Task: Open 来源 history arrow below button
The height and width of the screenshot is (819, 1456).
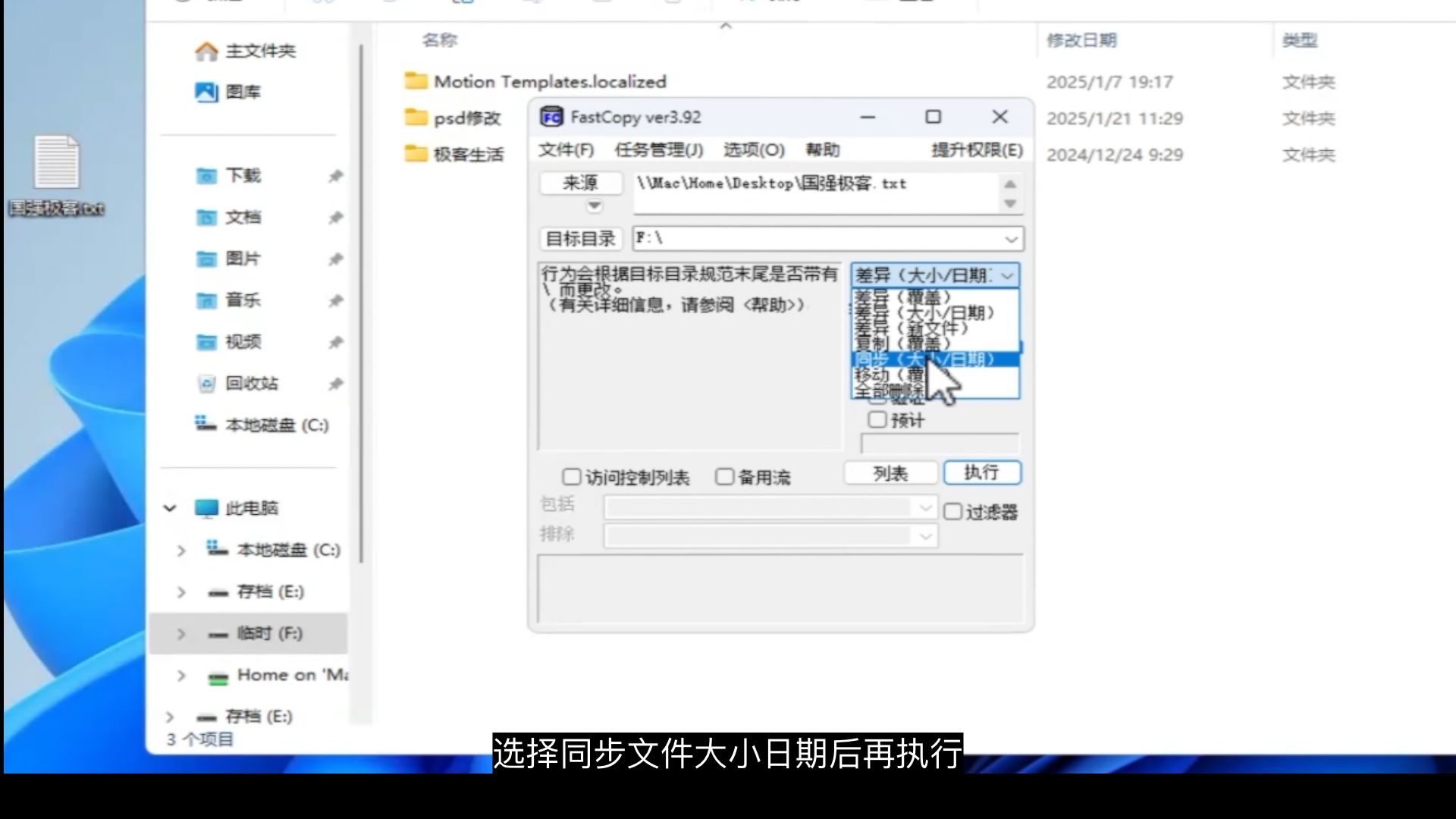Action: (x=594, y=206)
